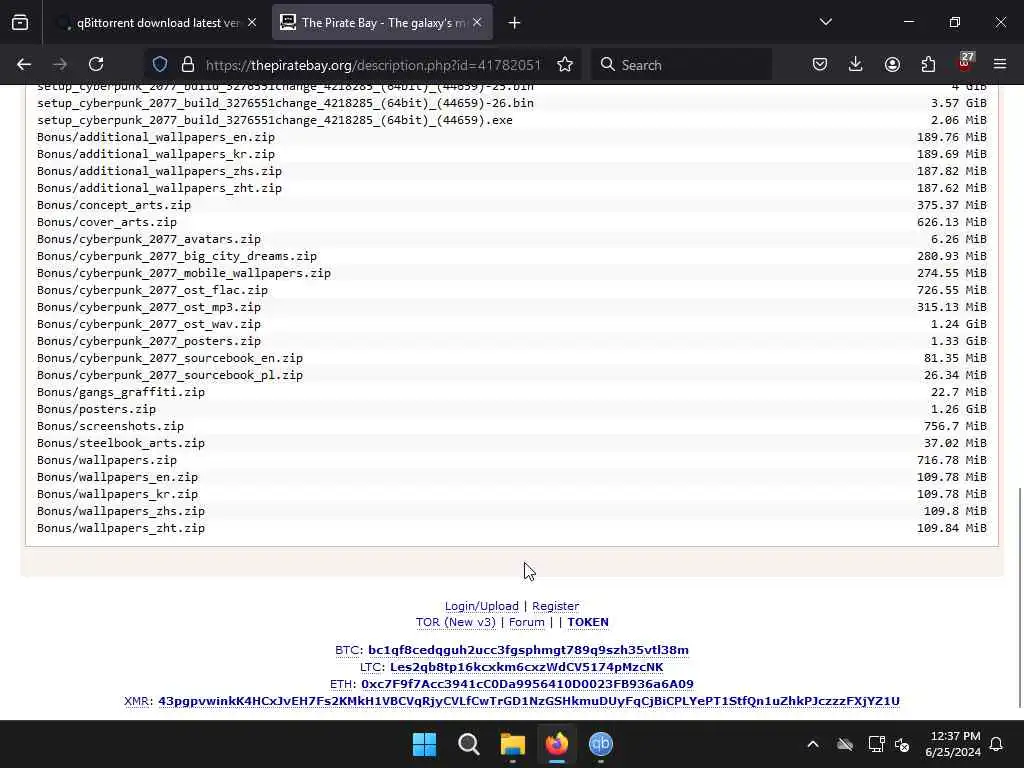
Task: Click the BTC donation address
Action: [528, 650]
